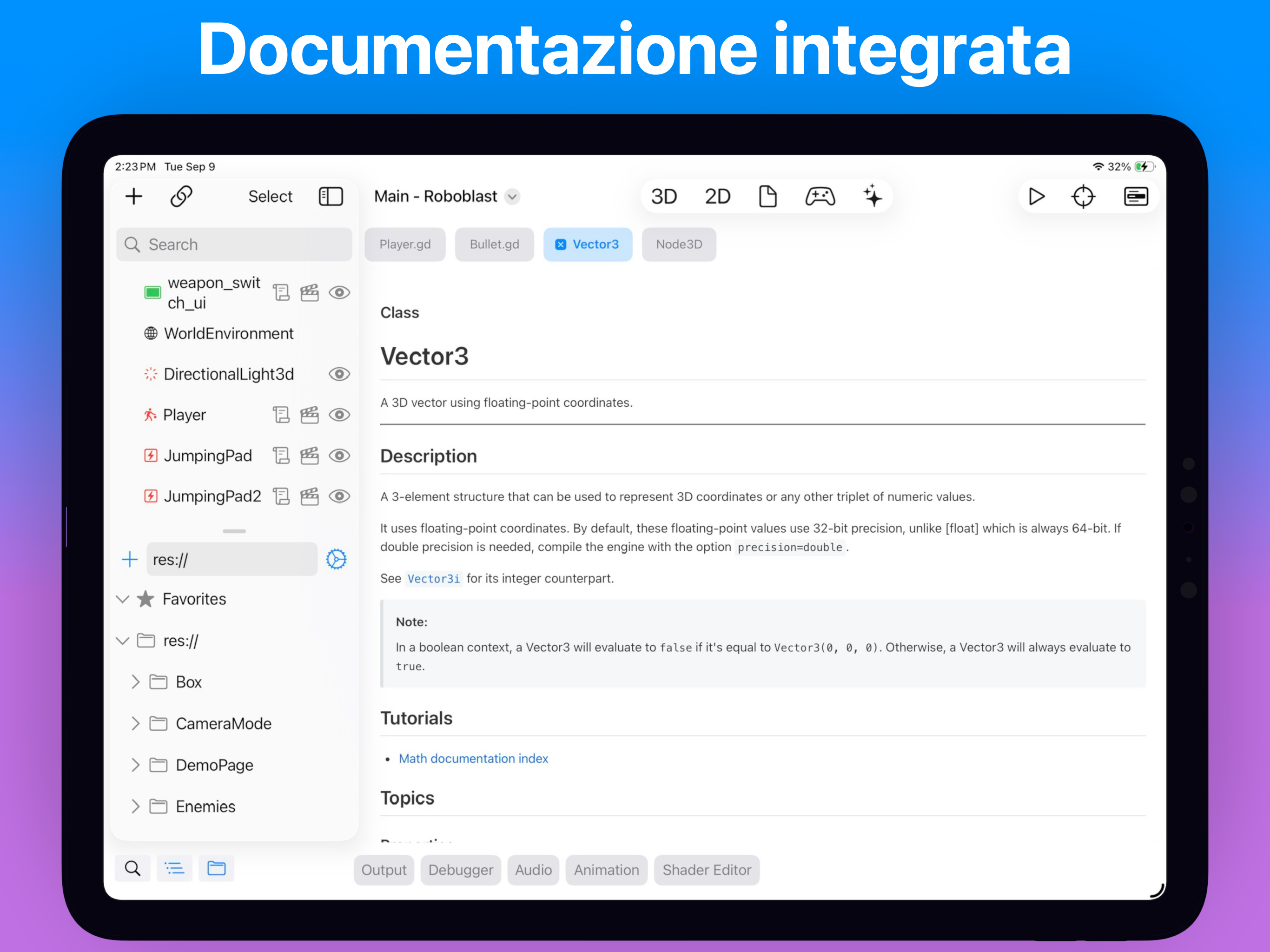Open script of weapon_switch_ui node
This screenshot has width=1270, height=952.
click(x=281, y=293)
